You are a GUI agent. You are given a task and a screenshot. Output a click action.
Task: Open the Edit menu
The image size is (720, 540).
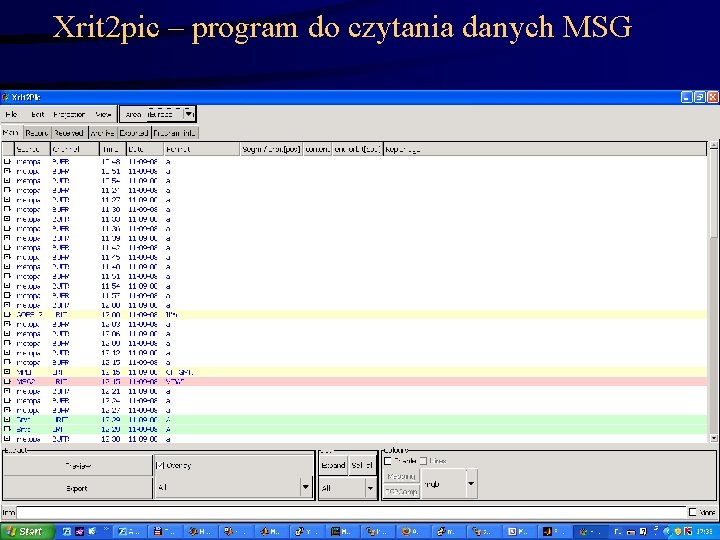[37, 114]
